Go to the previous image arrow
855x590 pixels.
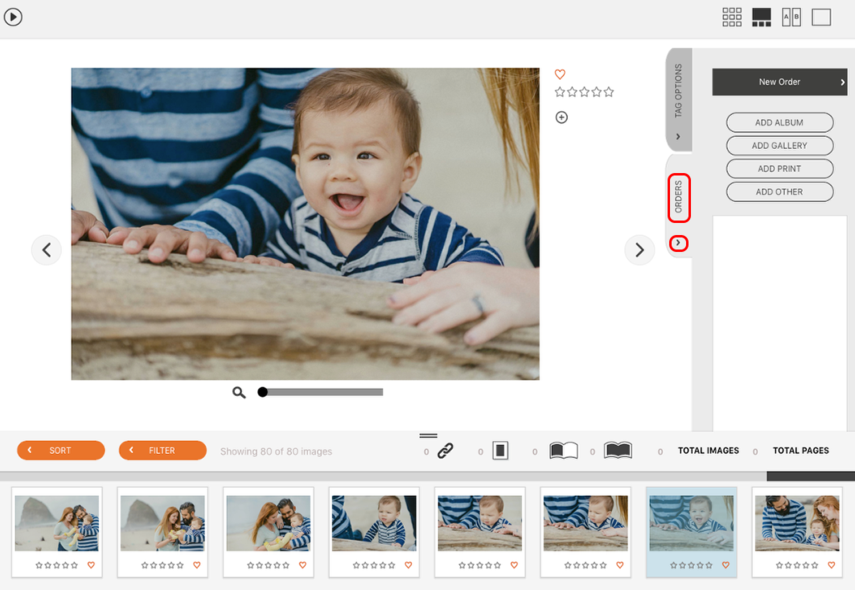(46, 250)
